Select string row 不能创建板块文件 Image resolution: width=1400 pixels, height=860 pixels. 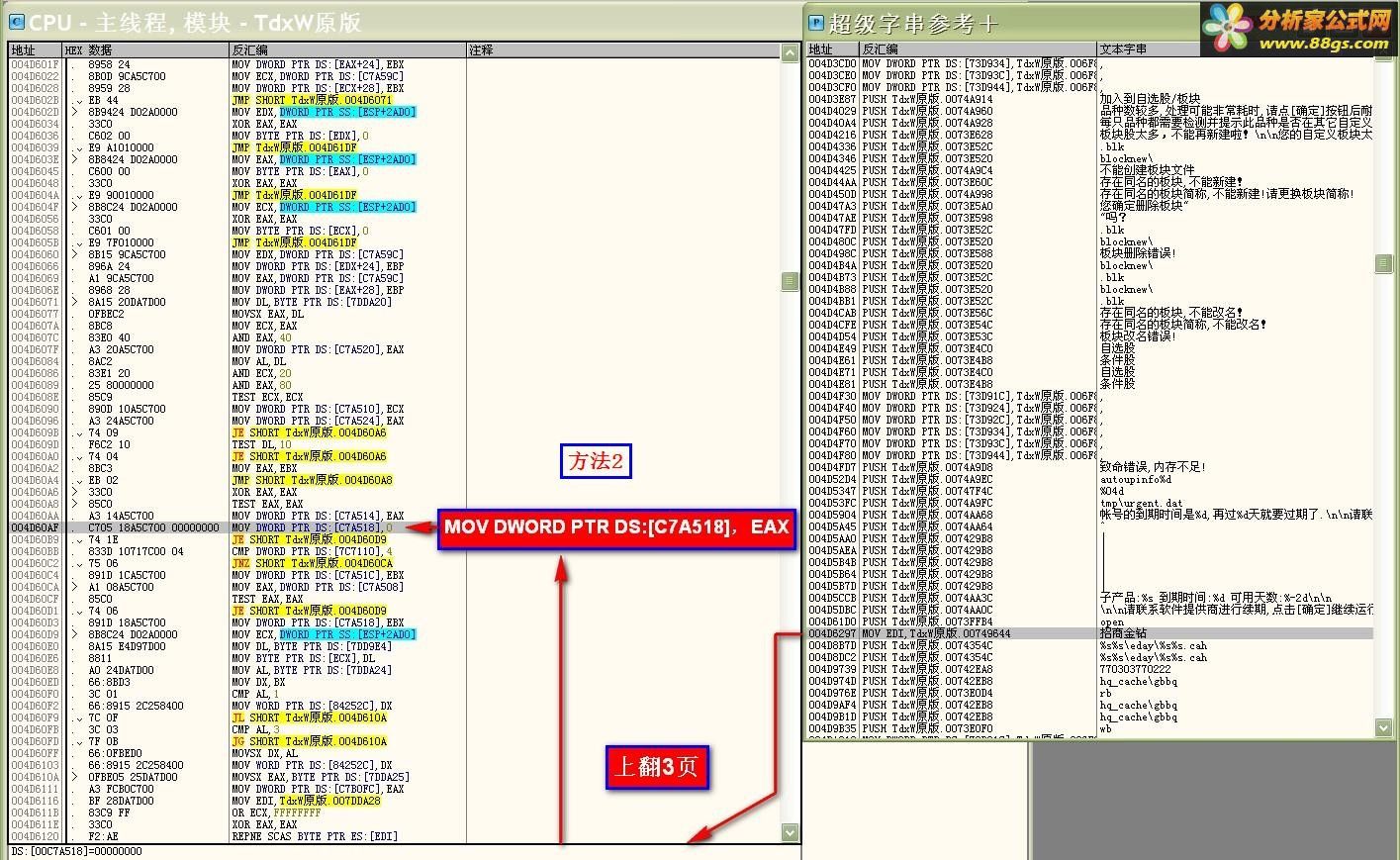1090,170
